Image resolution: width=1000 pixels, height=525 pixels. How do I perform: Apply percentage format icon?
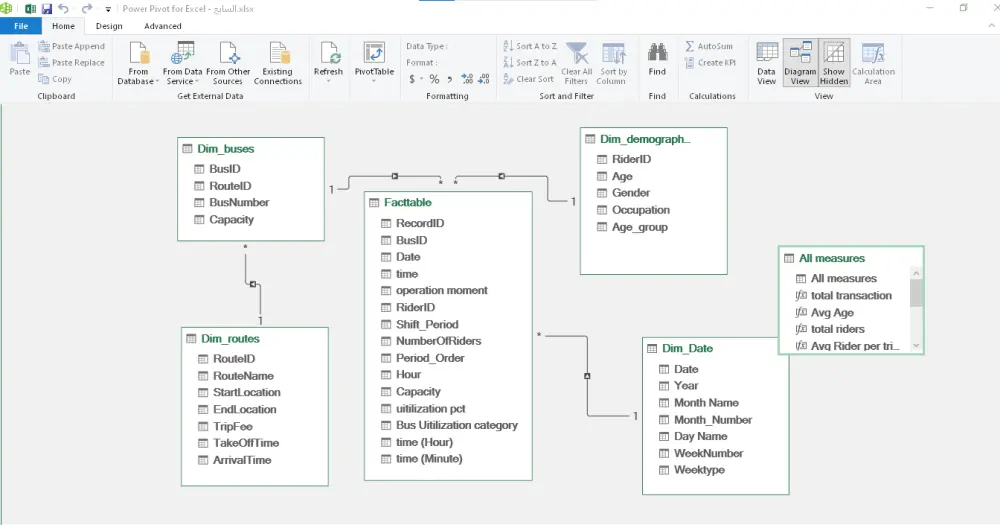tap(434, 79)
